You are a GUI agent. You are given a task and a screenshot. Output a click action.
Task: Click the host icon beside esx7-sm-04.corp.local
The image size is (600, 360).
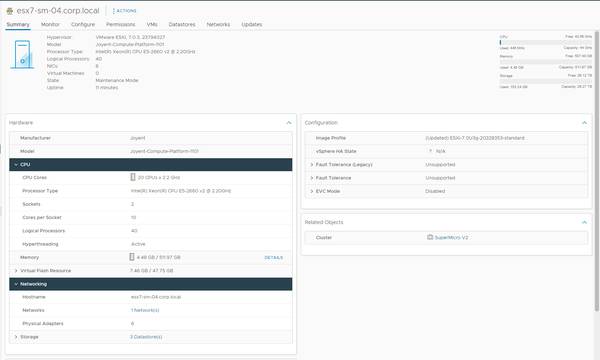point(10,11)
